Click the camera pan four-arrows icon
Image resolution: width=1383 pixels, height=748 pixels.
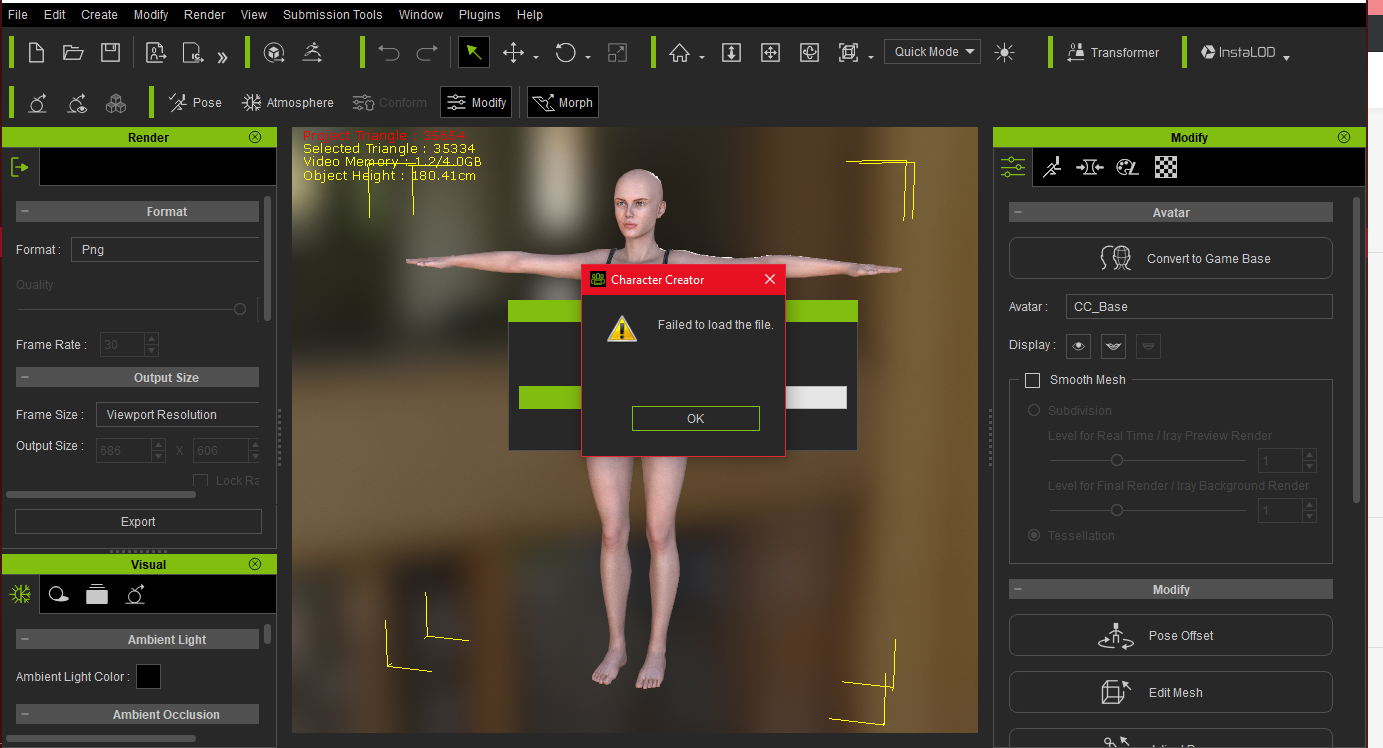[x=770, y=53]
